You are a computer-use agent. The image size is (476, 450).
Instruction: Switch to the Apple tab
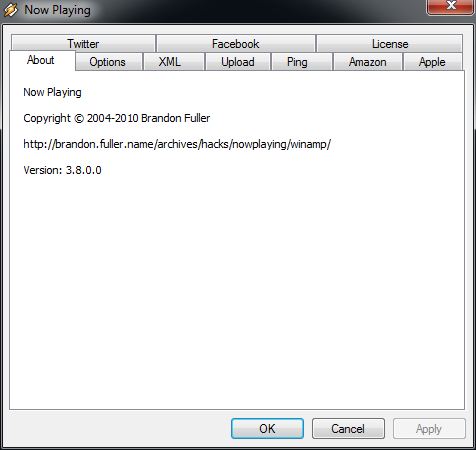tap(432, 62)
